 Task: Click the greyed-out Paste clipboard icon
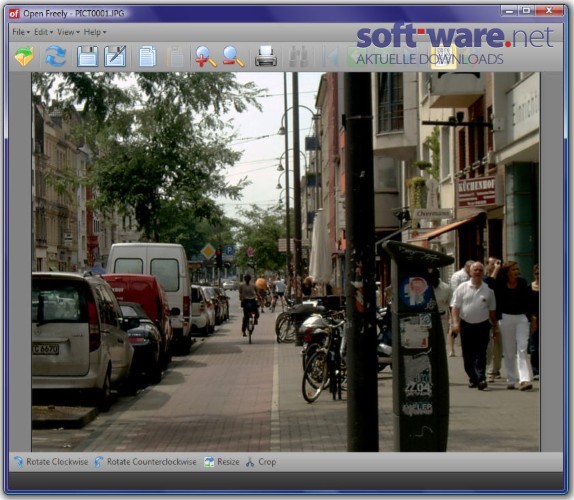[x=176, y=57]
